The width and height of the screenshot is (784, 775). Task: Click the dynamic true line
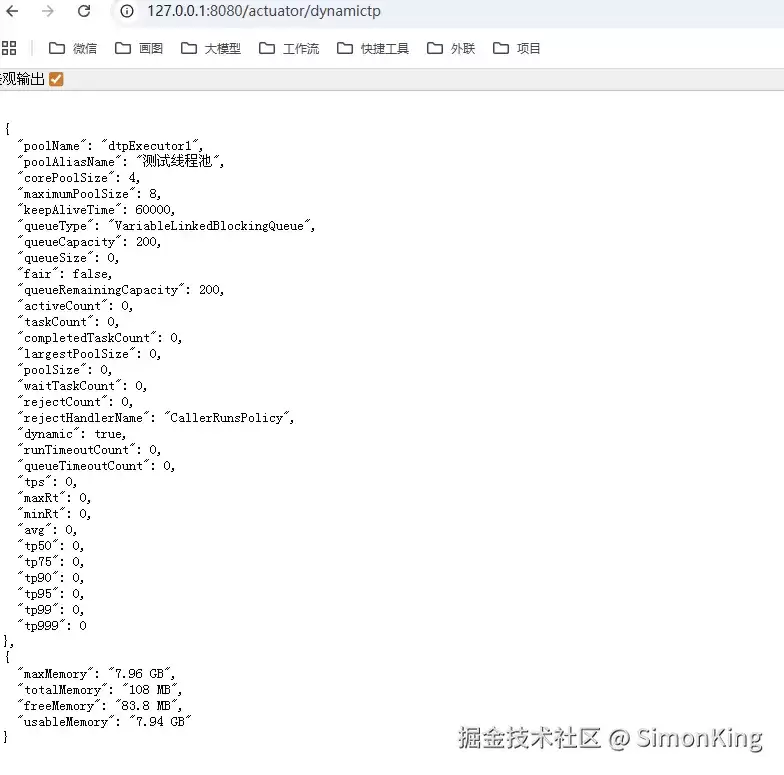point(72,434)
